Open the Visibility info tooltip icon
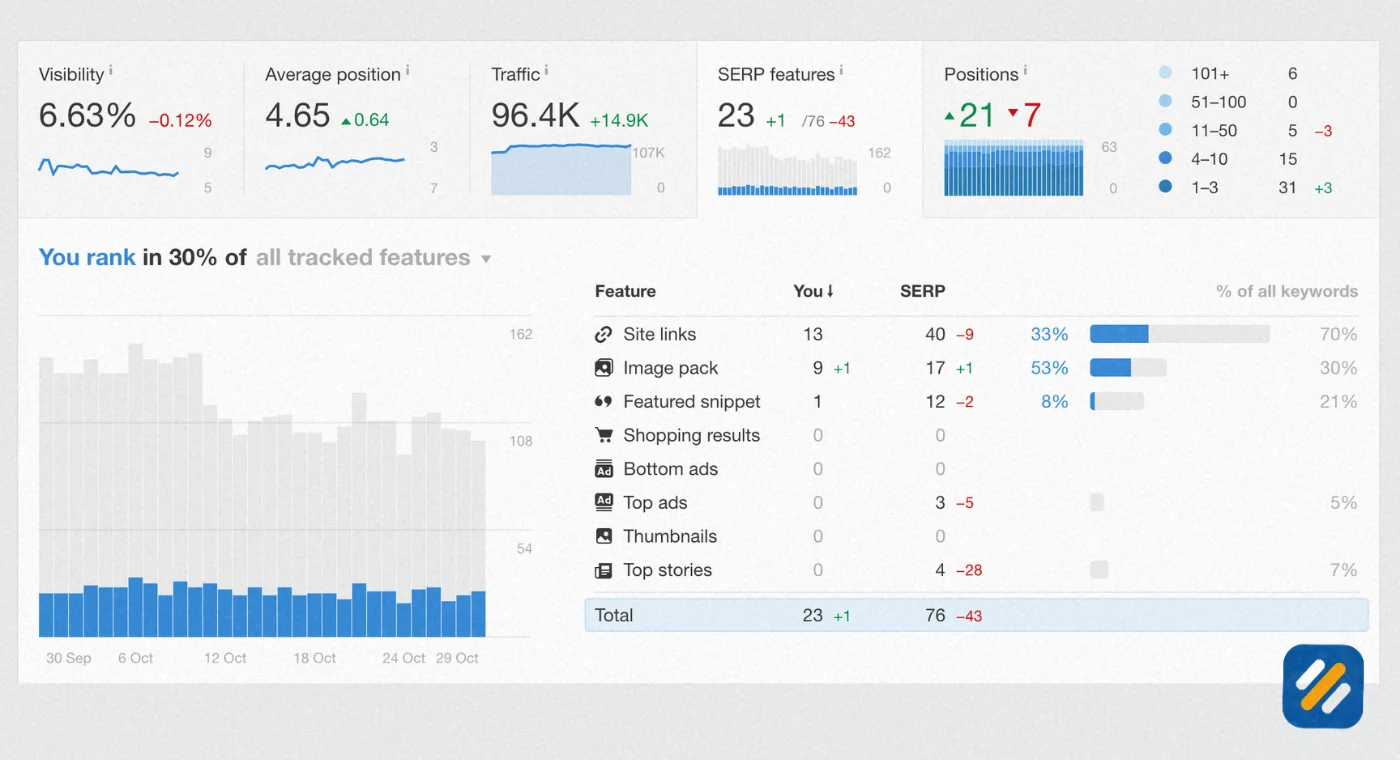 point(110,71)
